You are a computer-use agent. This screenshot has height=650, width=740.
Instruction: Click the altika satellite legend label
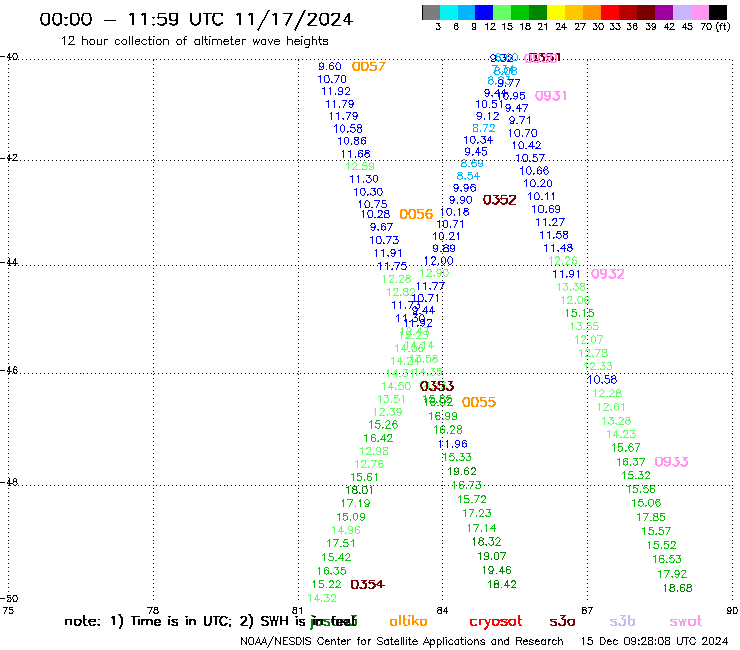[x=408, y=622]
